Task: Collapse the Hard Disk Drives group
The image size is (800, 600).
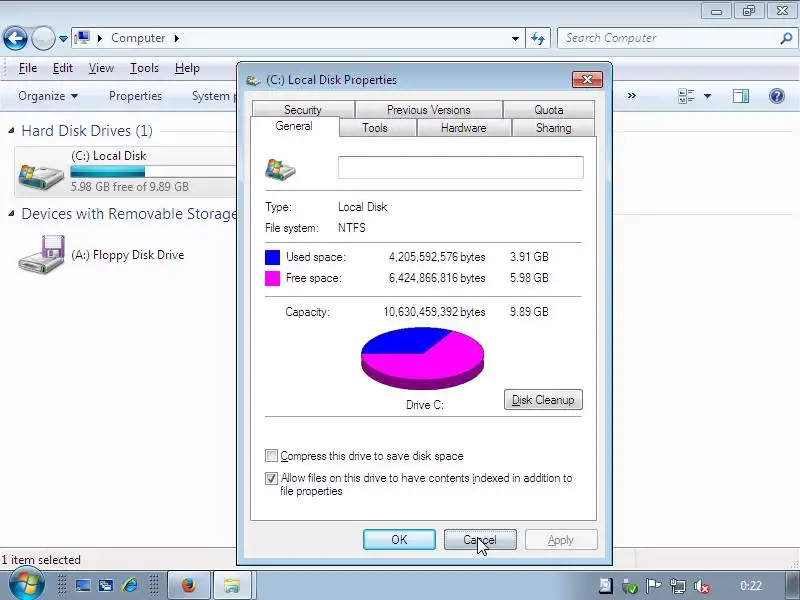Action: (11, 131)
